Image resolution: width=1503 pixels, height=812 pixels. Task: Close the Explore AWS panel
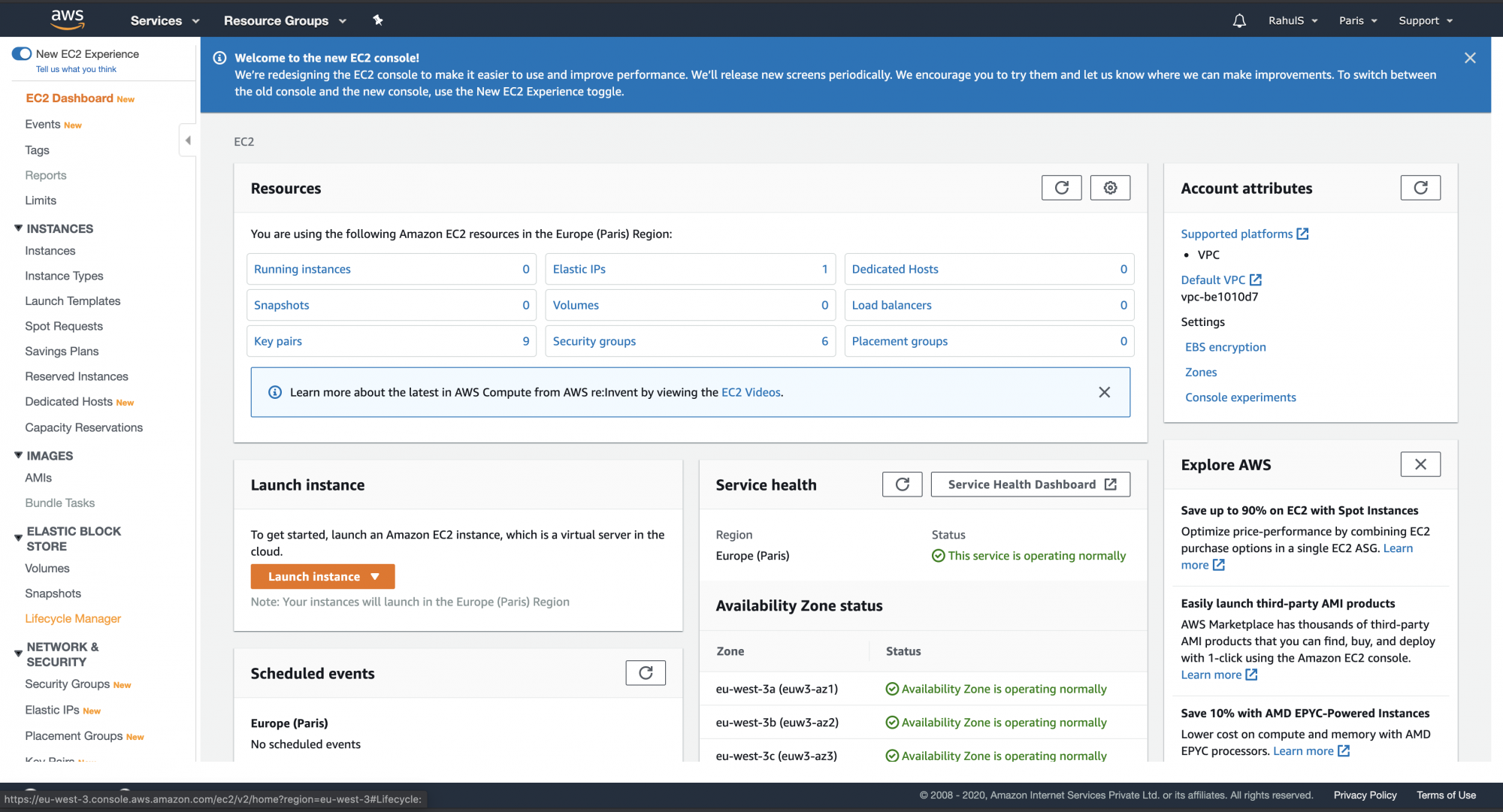click(x=1420, y=464)
